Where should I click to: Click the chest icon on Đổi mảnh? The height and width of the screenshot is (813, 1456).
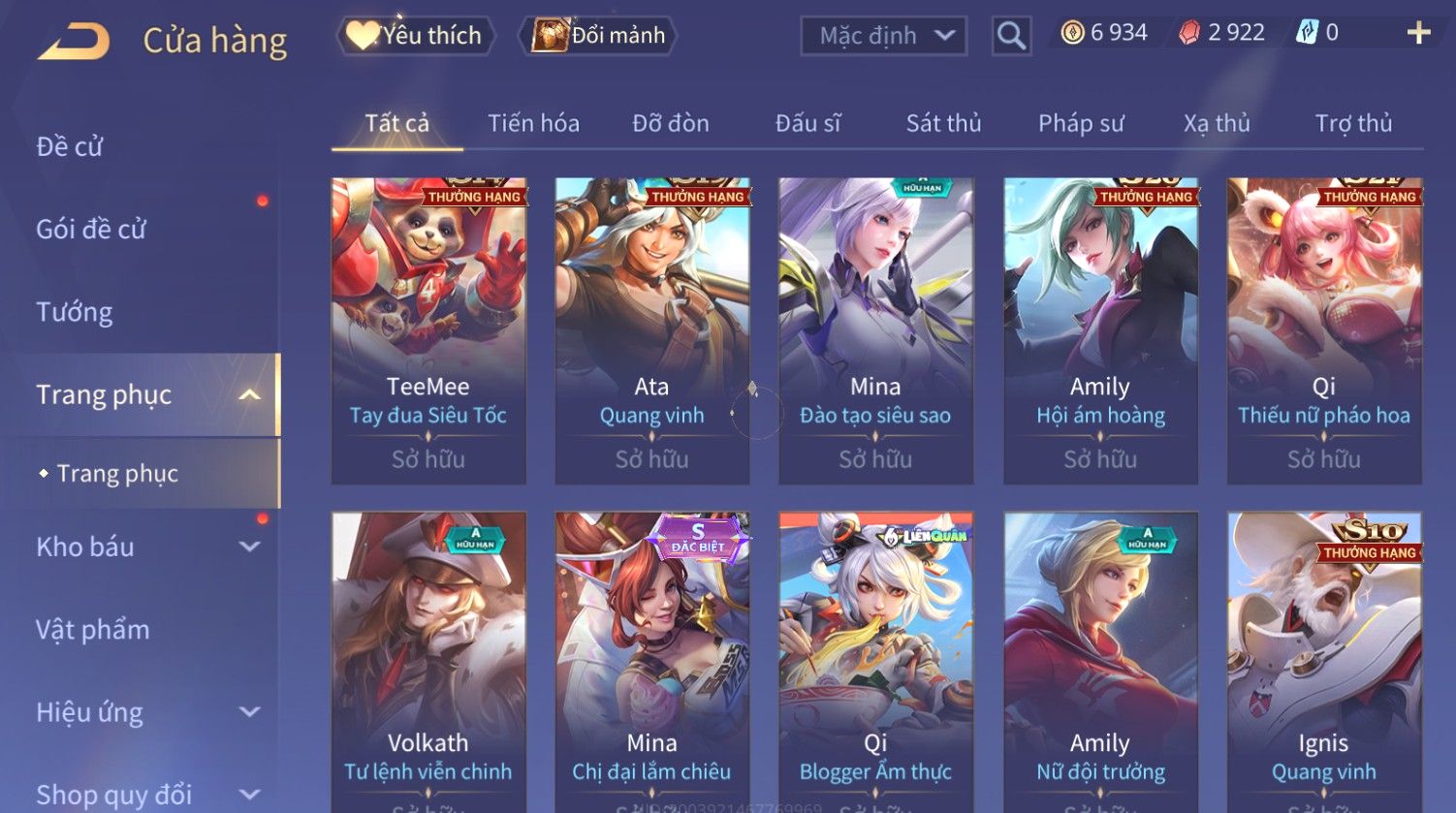pos(549,36)
